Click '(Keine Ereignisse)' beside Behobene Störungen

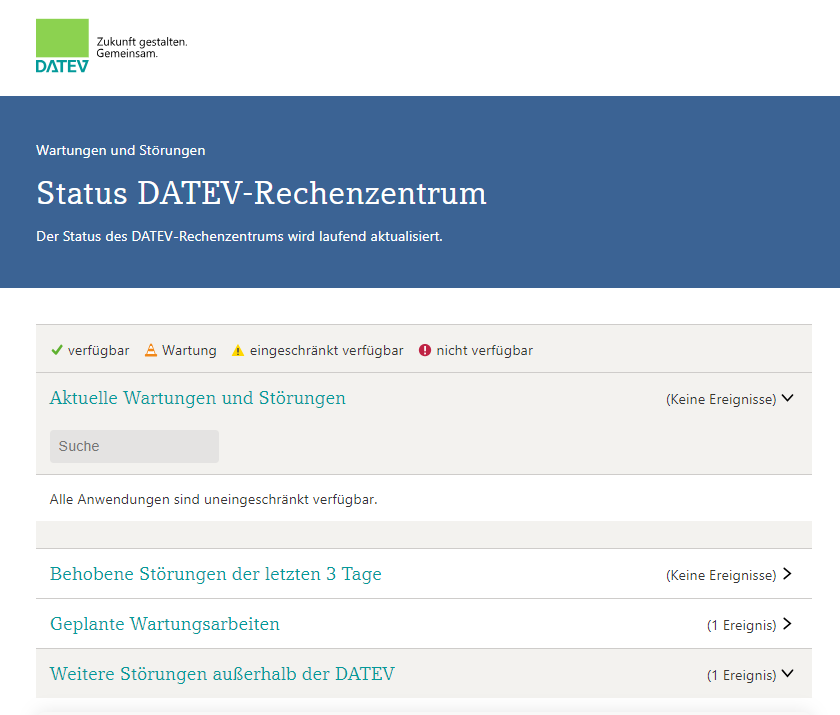coord(721,575)
